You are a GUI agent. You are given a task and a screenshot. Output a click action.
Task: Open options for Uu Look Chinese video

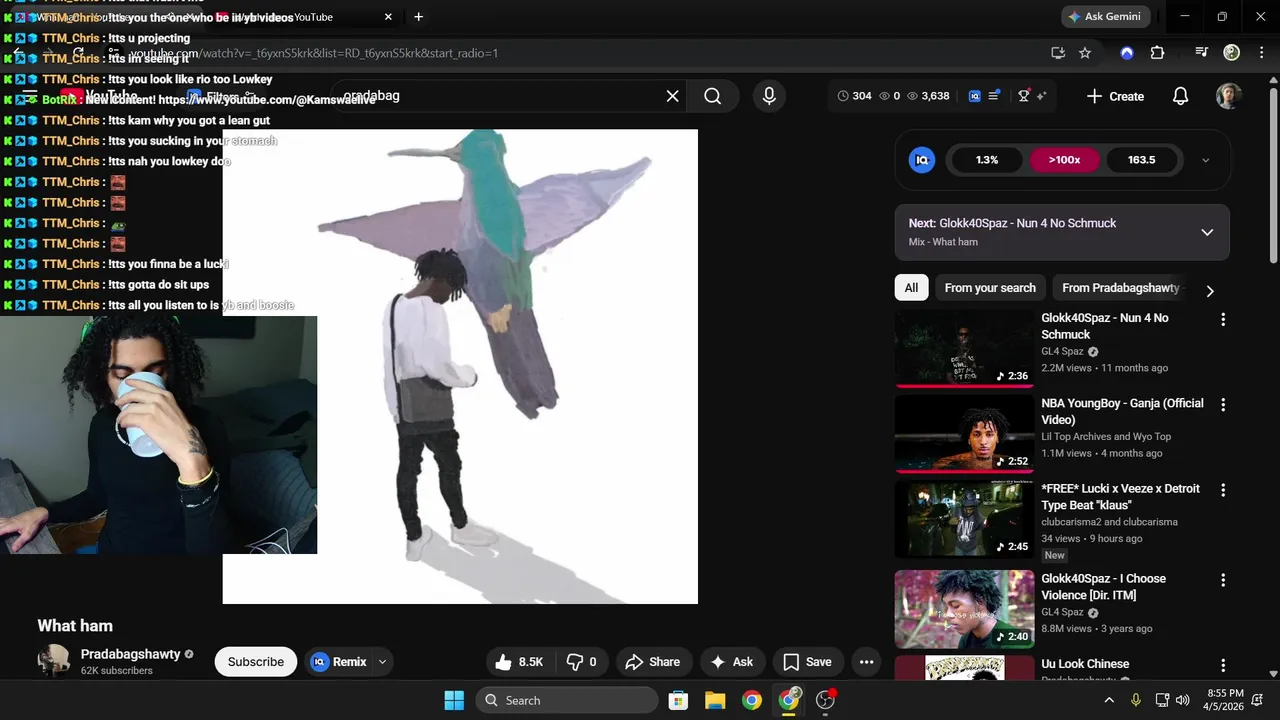(x=1222, y=665)
